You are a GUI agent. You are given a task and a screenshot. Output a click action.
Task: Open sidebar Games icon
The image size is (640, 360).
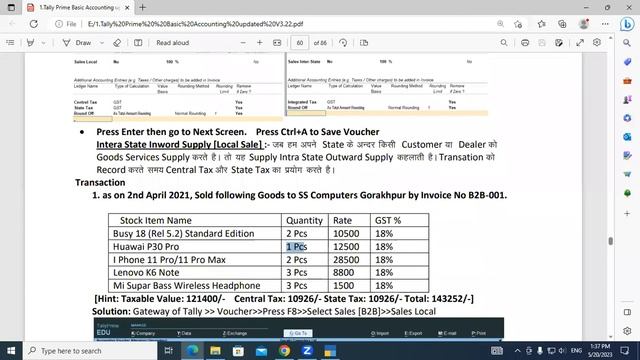pyautogui.click(x=627, y=99)
